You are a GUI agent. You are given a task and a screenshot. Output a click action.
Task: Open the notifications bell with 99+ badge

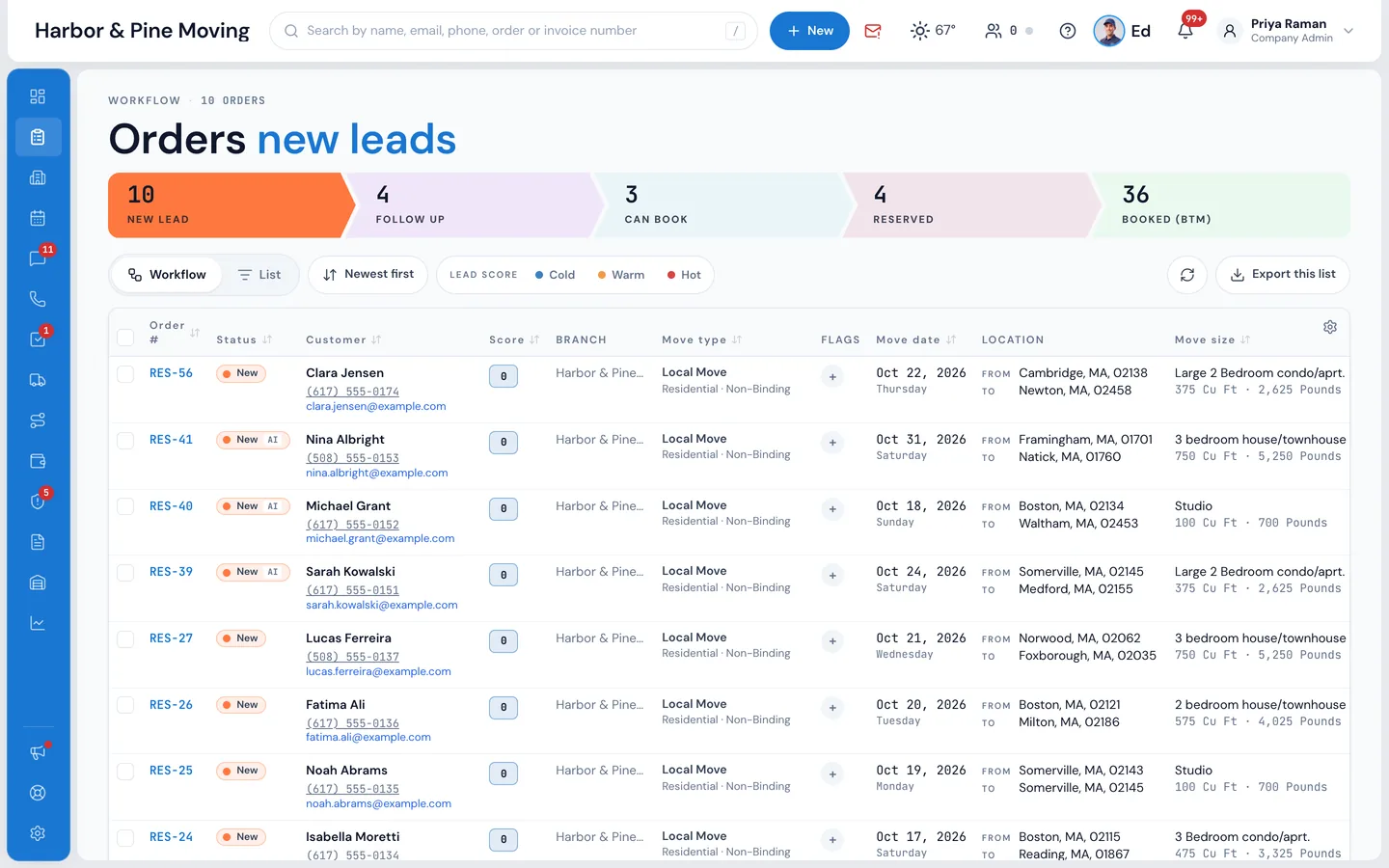tap(1185, 31)
